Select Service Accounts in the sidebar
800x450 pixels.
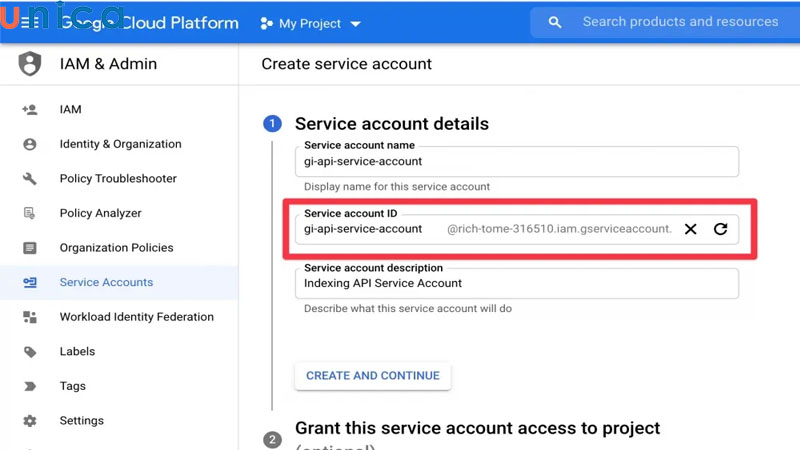tap(106, 282)
